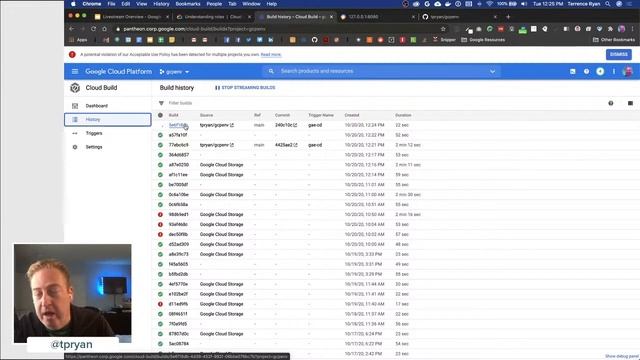Click the red failed status icon for dec50f9b

(x=160, y=235)
